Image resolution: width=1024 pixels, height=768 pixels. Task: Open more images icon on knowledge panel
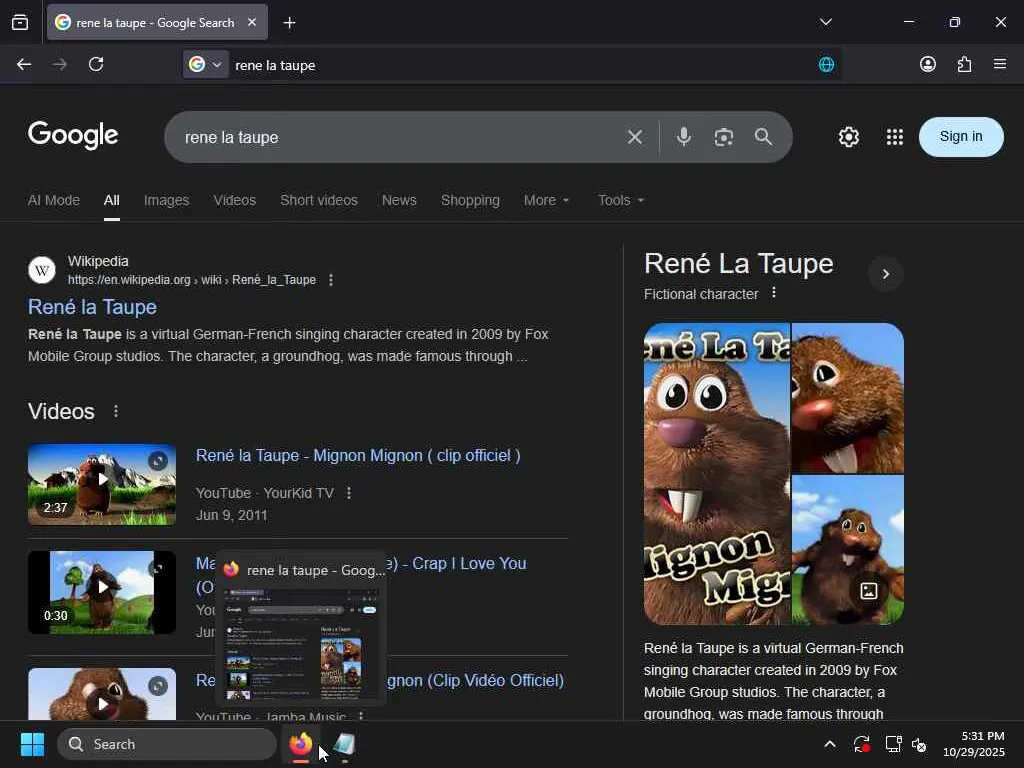point(869,591)
